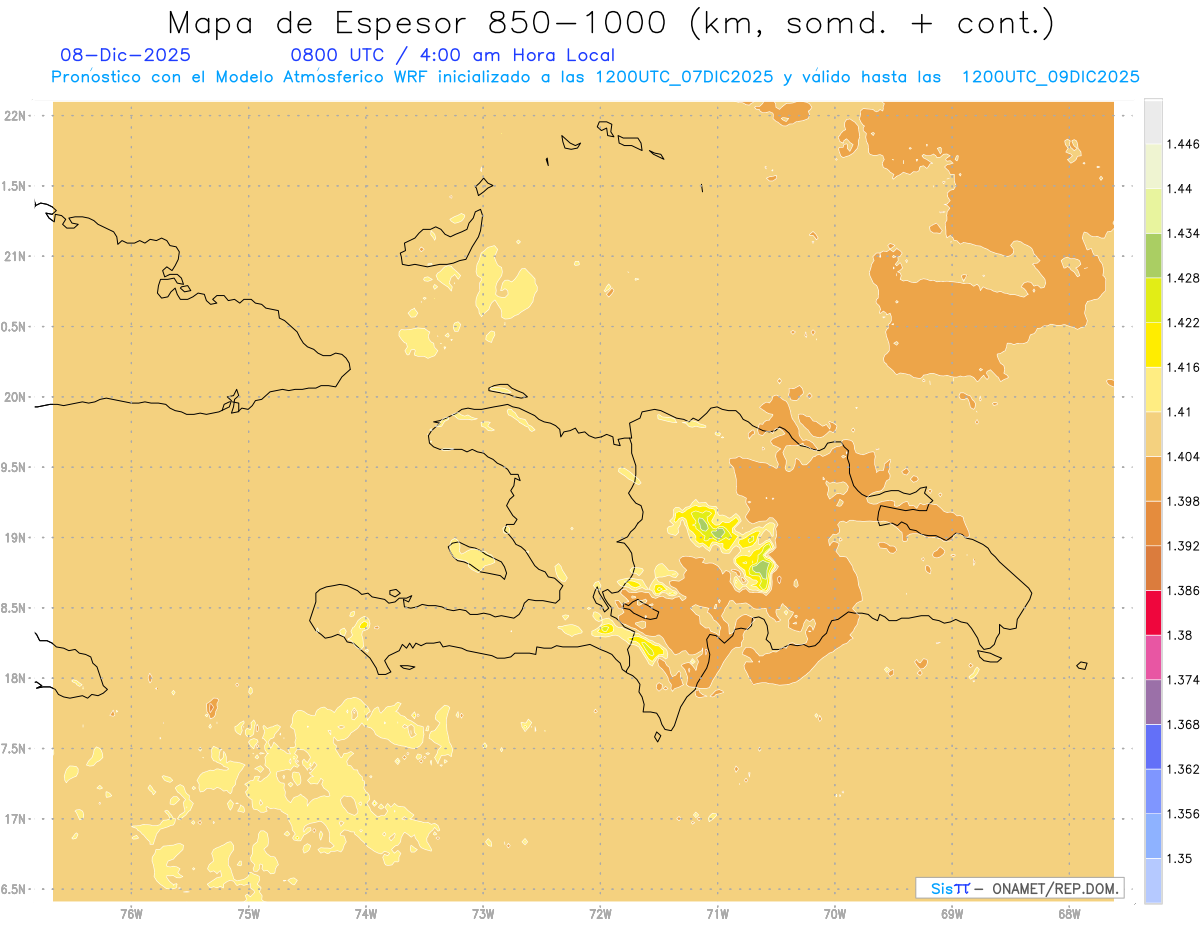Click the longitude label '68W'

1069,913
